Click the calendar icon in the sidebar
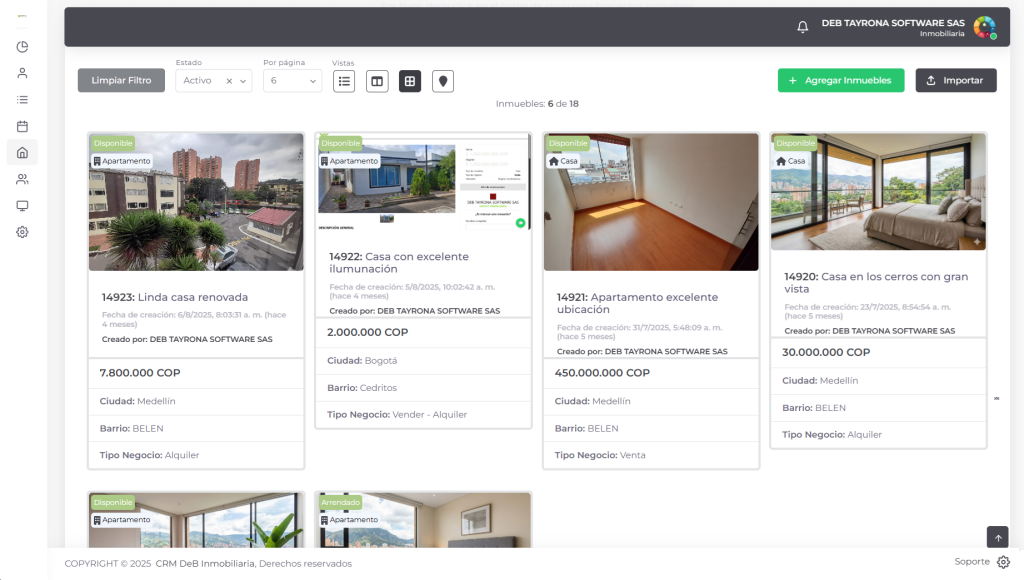Screen dimensions: 1024x580 coord(22,126)
